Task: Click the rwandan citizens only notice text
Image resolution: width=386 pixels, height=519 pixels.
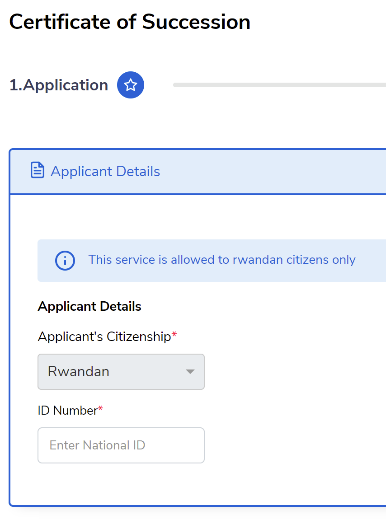Action: coord(222,260)
